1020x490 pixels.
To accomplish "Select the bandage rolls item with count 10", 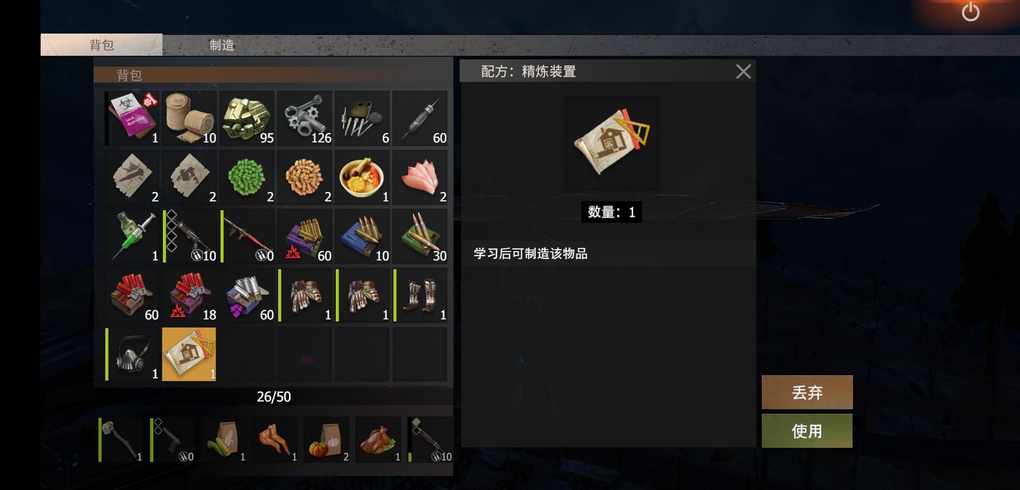I will 190,118.
